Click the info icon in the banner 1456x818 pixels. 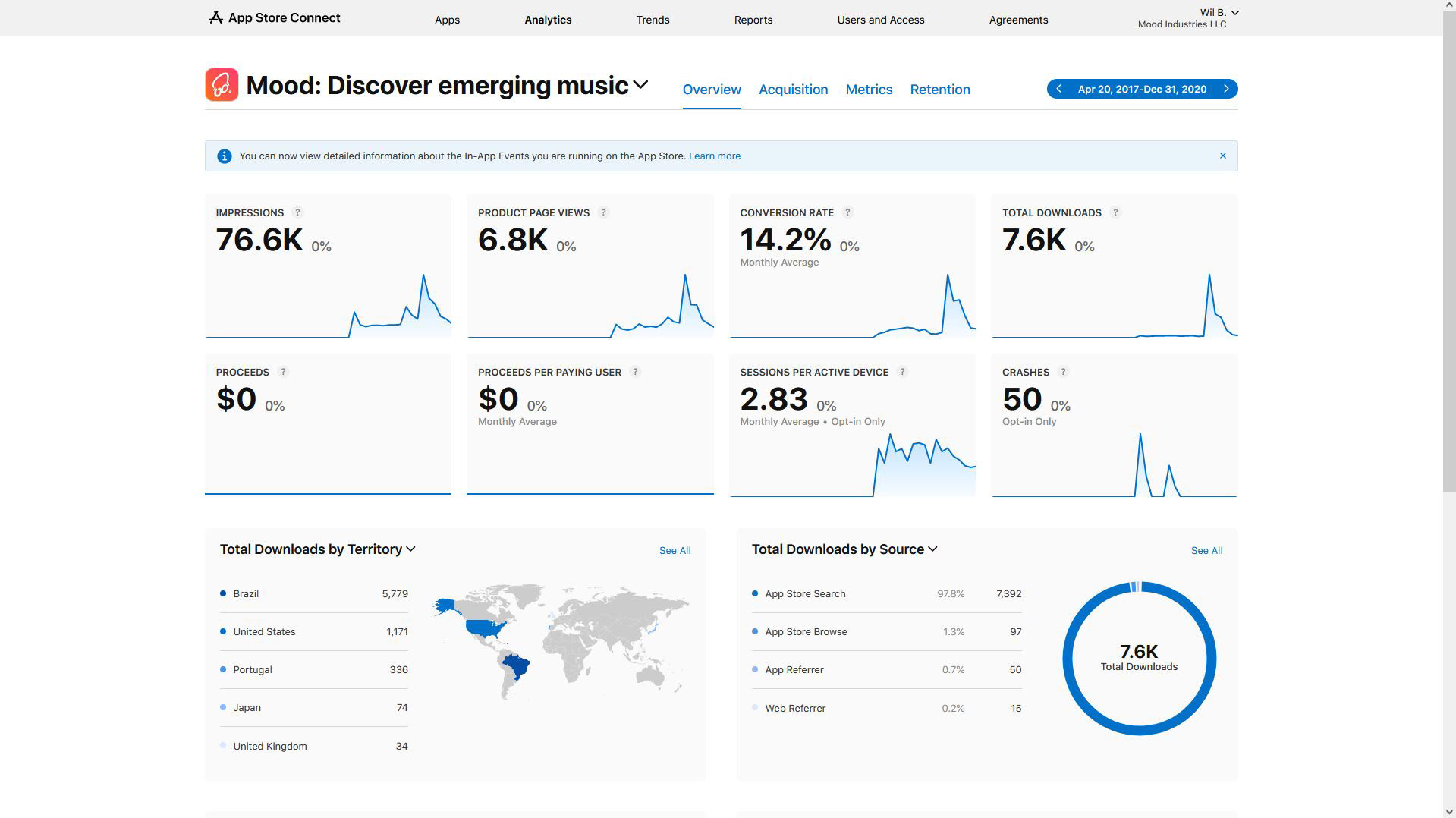[x=224, y=156]
